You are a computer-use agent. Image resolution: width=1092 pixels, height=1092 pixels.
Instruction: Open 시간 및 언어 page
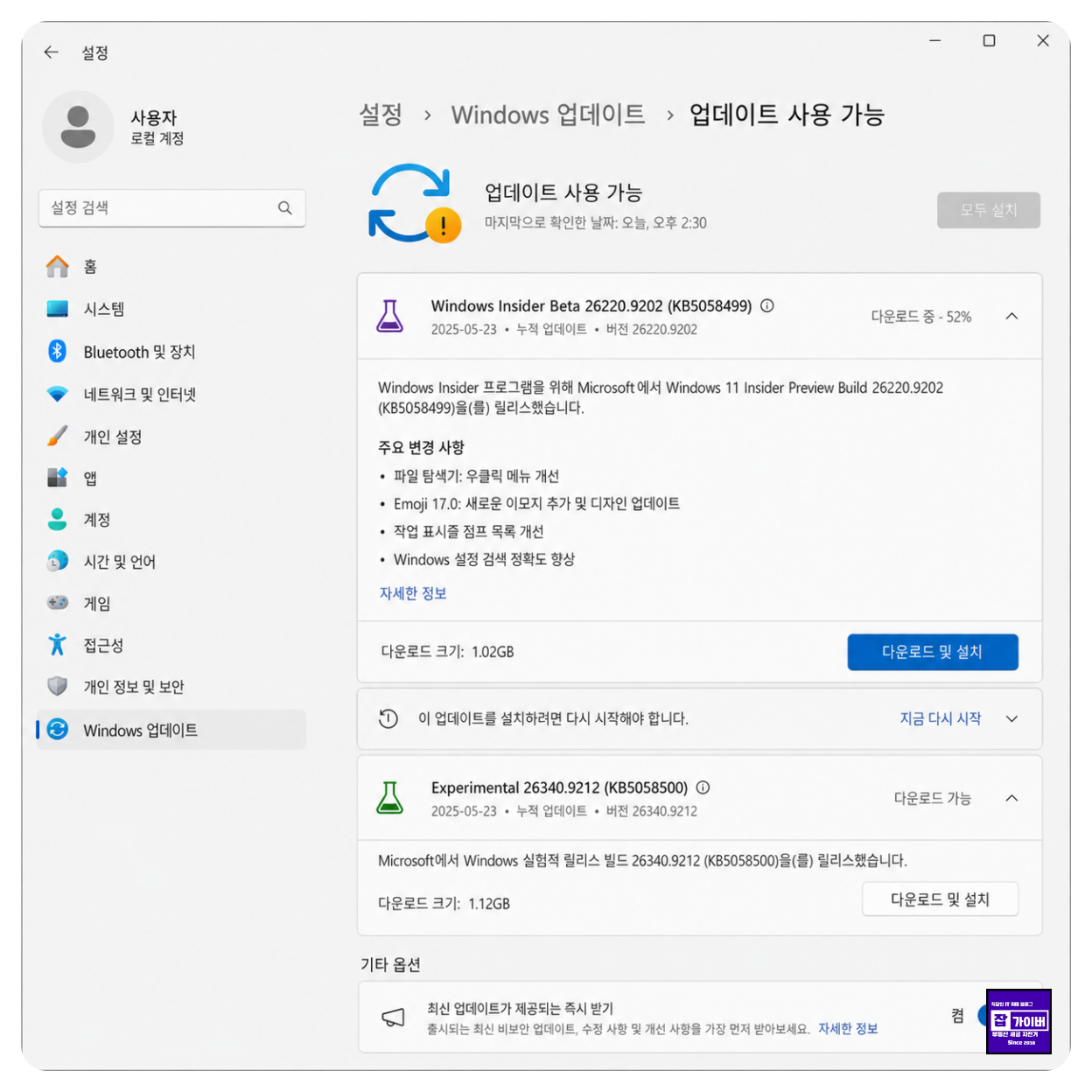pos(172,562)
